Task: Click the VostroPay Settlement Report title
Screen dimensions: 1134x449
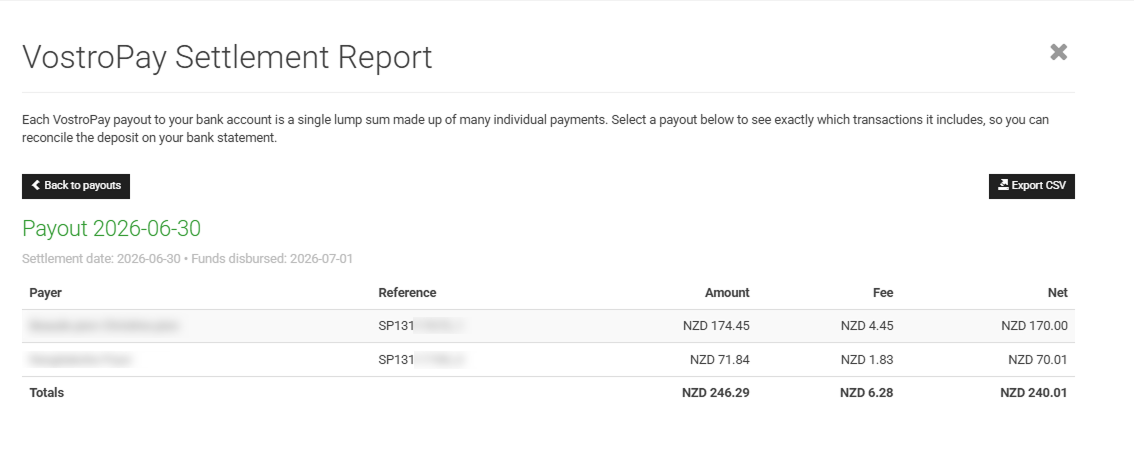Action: pos(227,57)
